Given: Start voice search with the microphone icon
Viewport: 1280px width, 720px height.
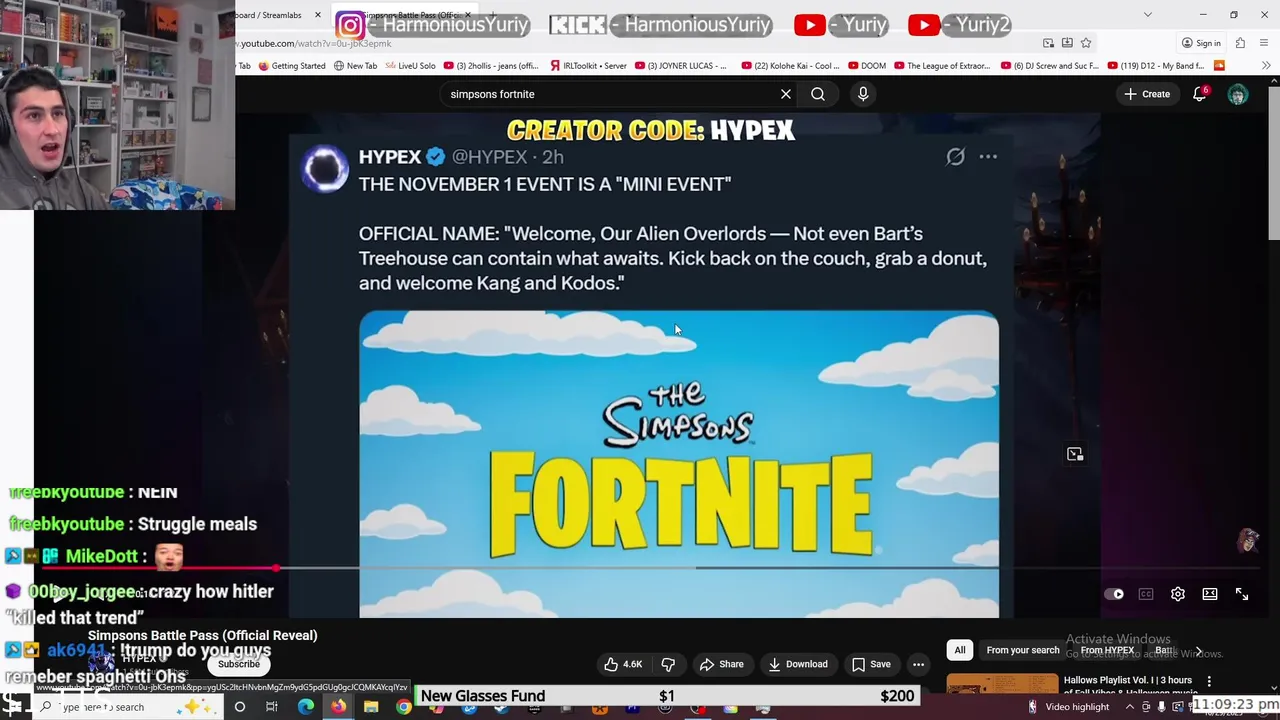Looking at the screenshot, I should tap(863, 94).
